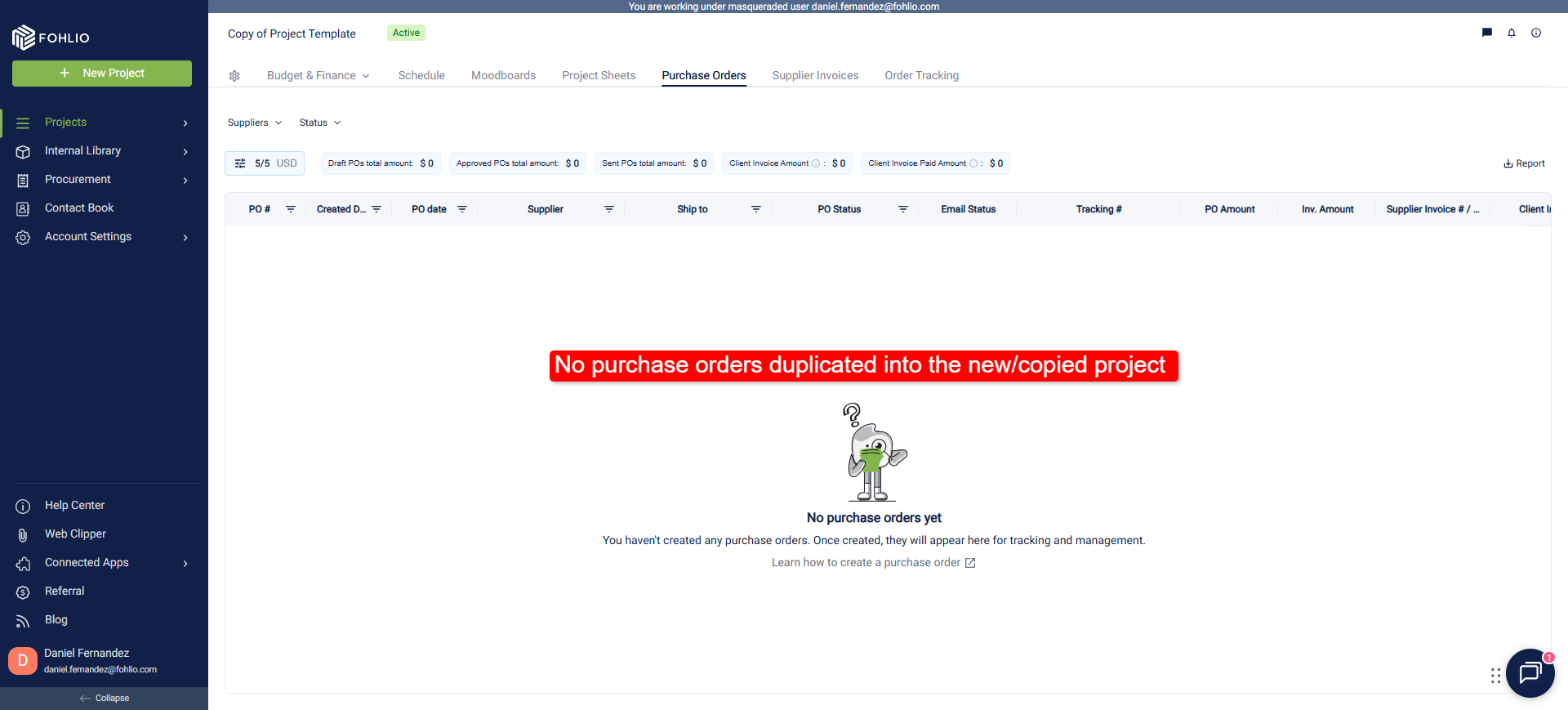Click the Client Invoice Amount info icon
This screenshot has height=710, width=1568.
tap(816, 163)
